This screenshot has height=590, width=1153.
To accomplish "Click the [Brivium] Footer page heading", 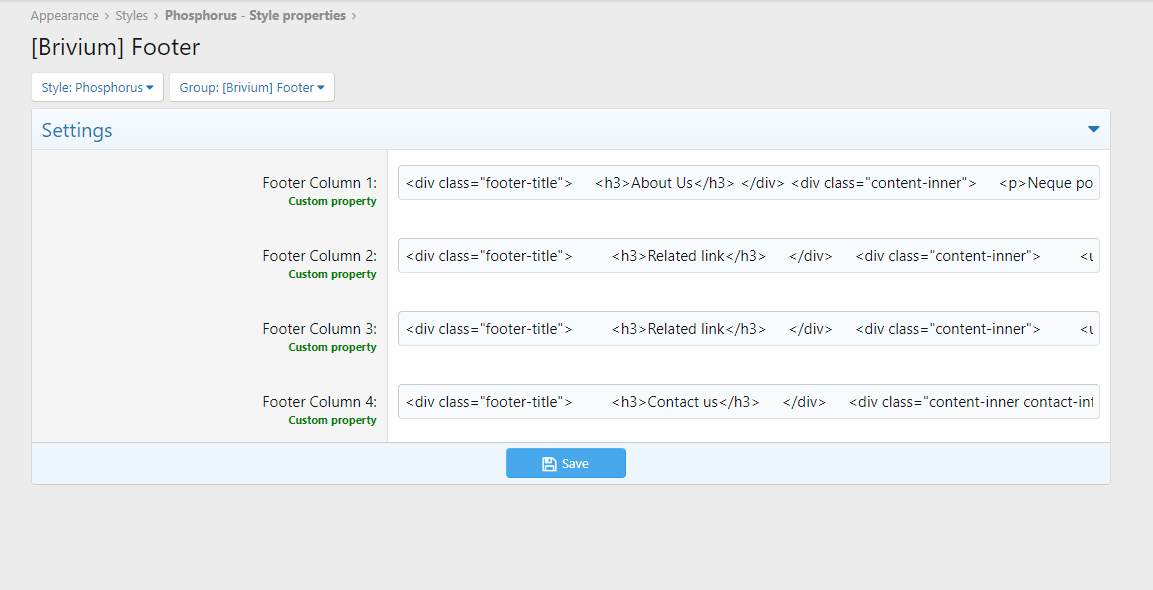I will click(x=116, y=47).
